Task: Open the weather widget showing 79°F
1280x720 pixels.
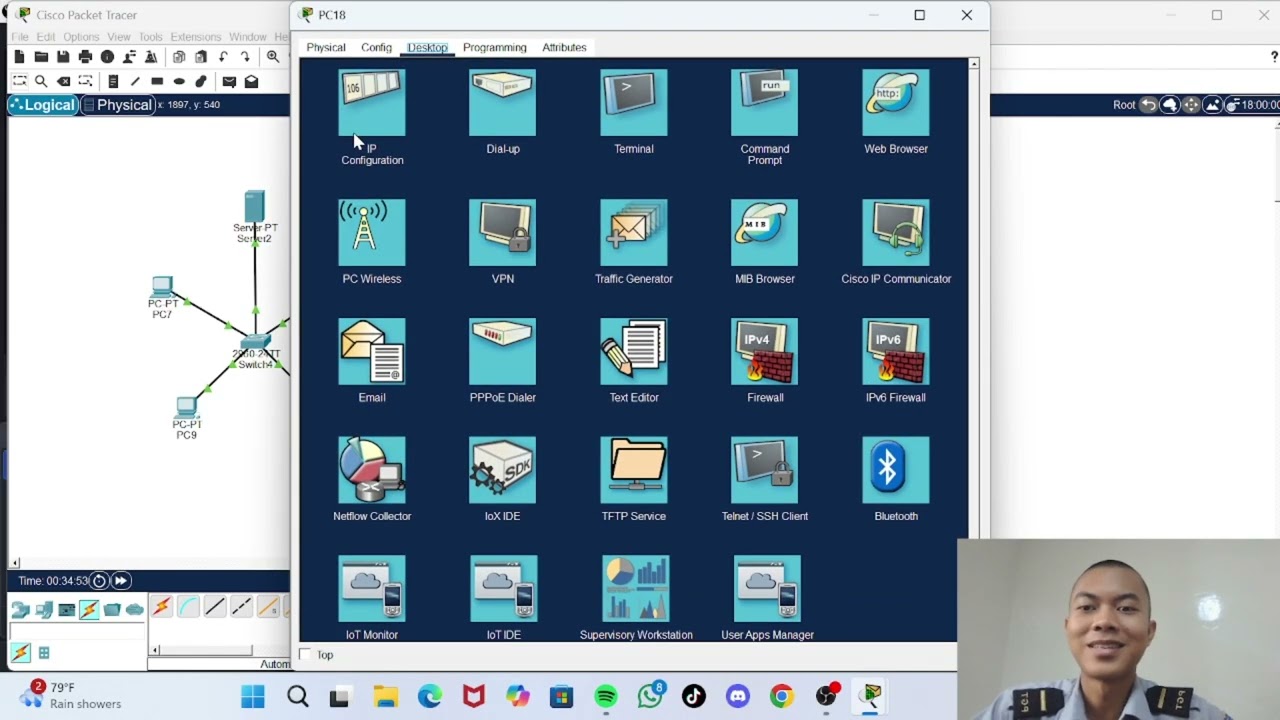Action: coord(72,695)
